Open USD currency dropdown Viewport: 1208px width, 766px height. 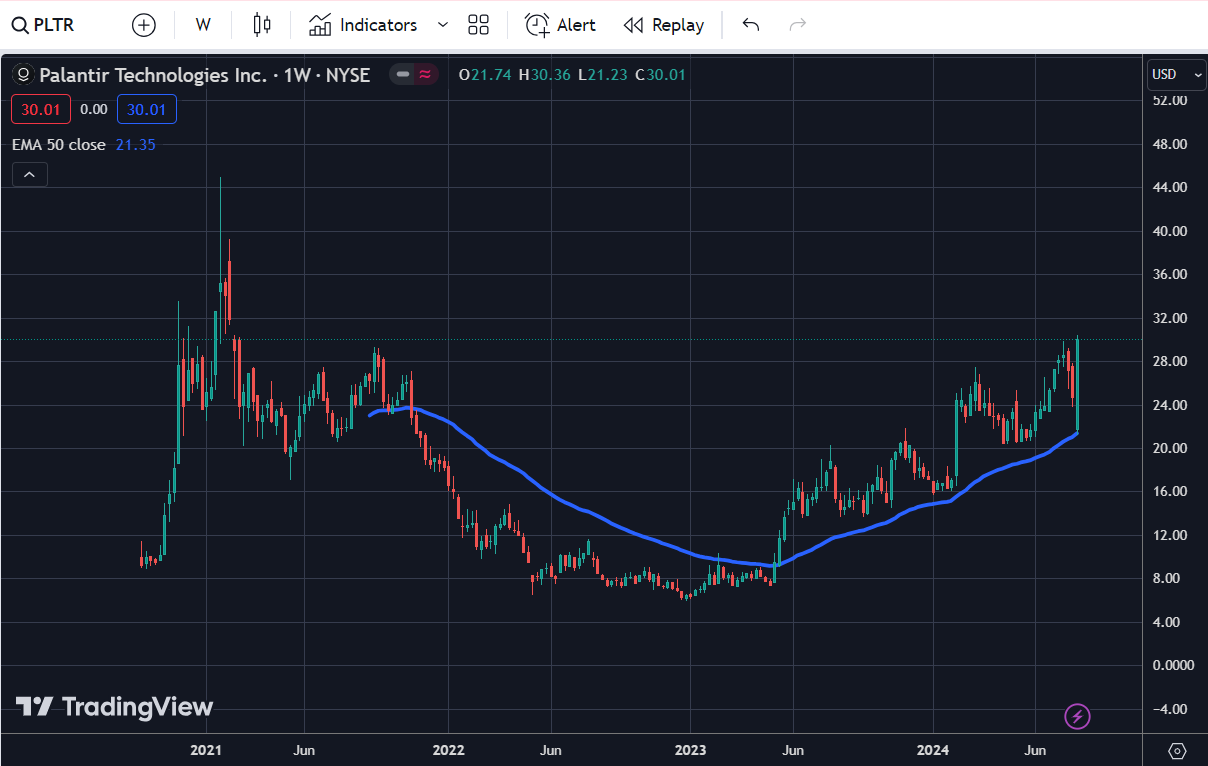(1176, 74)
